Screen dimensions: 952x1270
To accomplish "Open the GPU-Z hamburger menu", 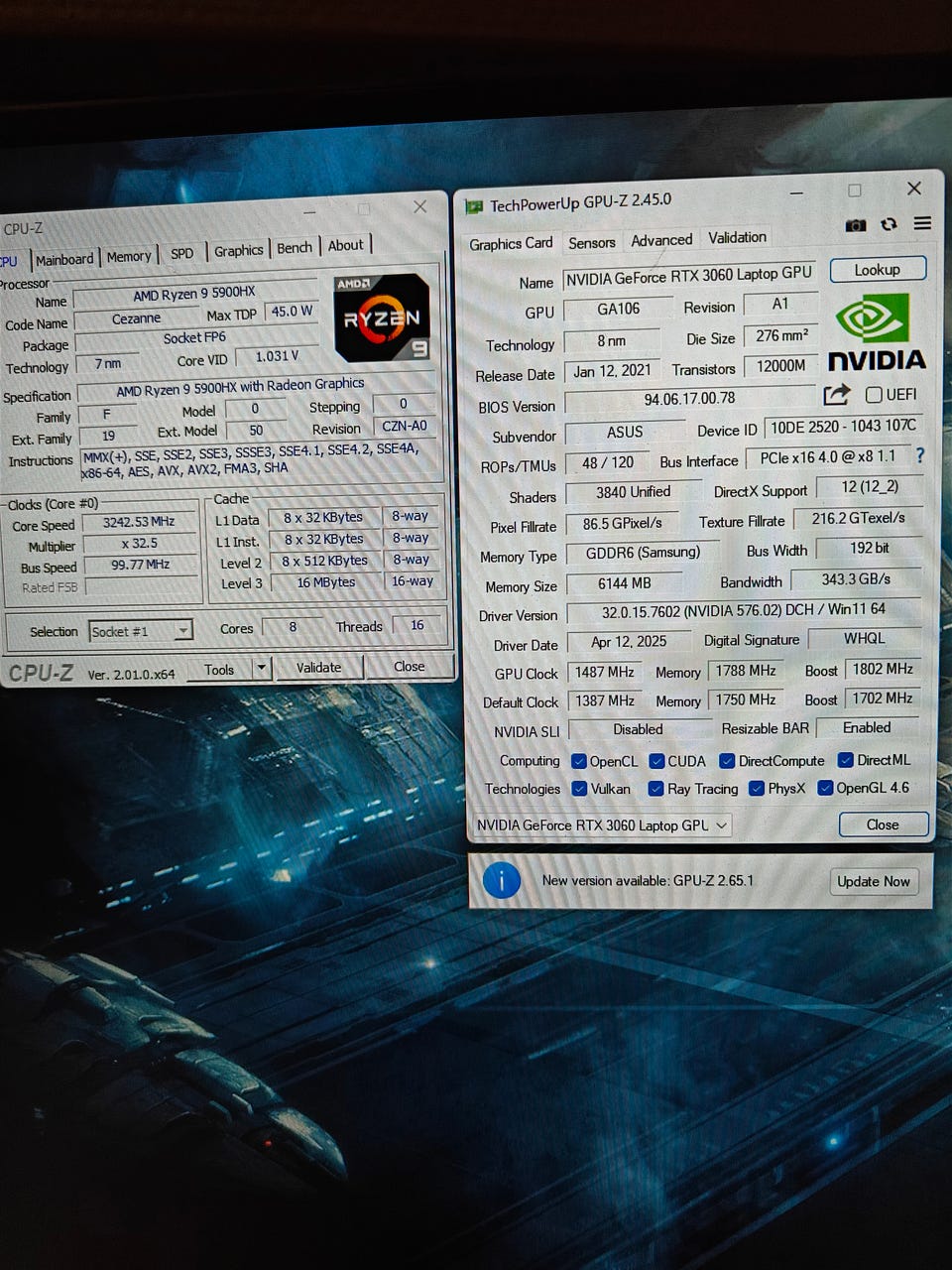I will pos(922,223).
